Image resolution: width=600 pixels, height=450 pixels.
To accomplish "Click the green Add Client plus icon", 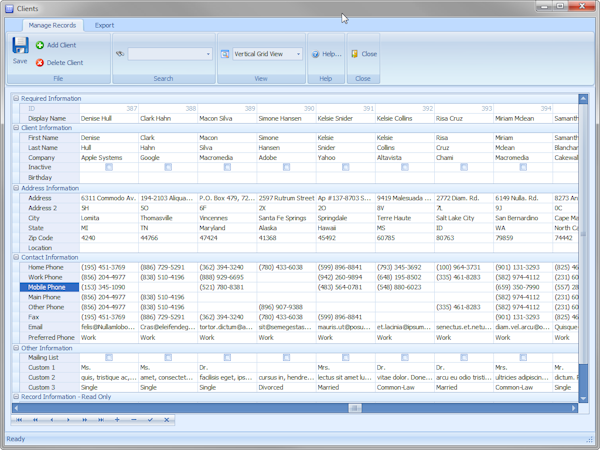I will click(40, 45).
